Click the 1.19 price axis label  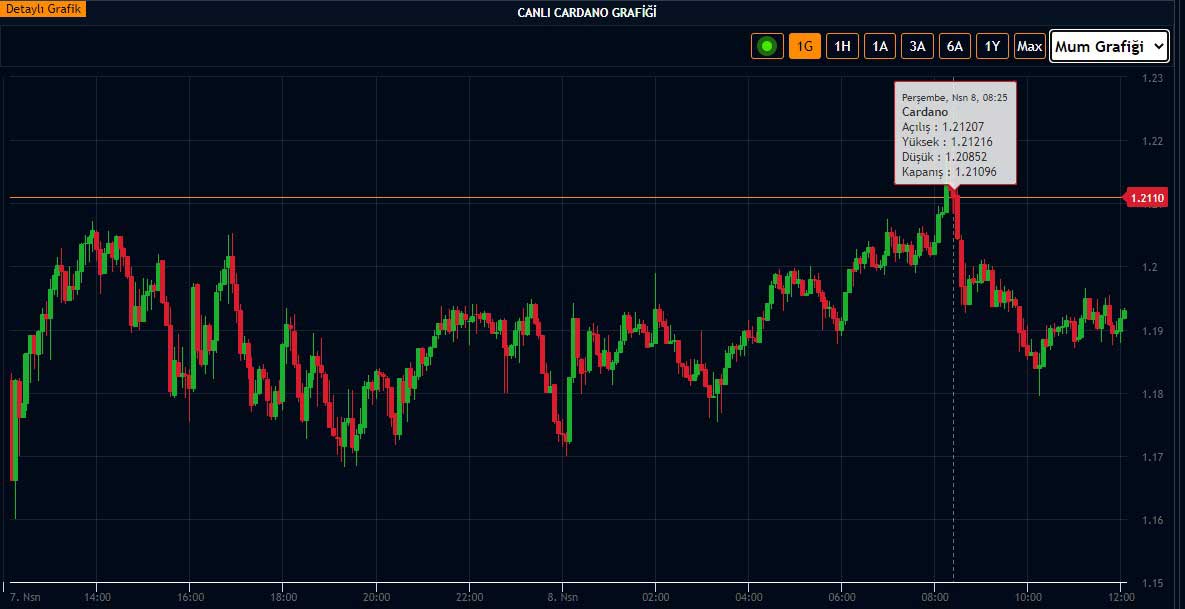pos(1153,331)
